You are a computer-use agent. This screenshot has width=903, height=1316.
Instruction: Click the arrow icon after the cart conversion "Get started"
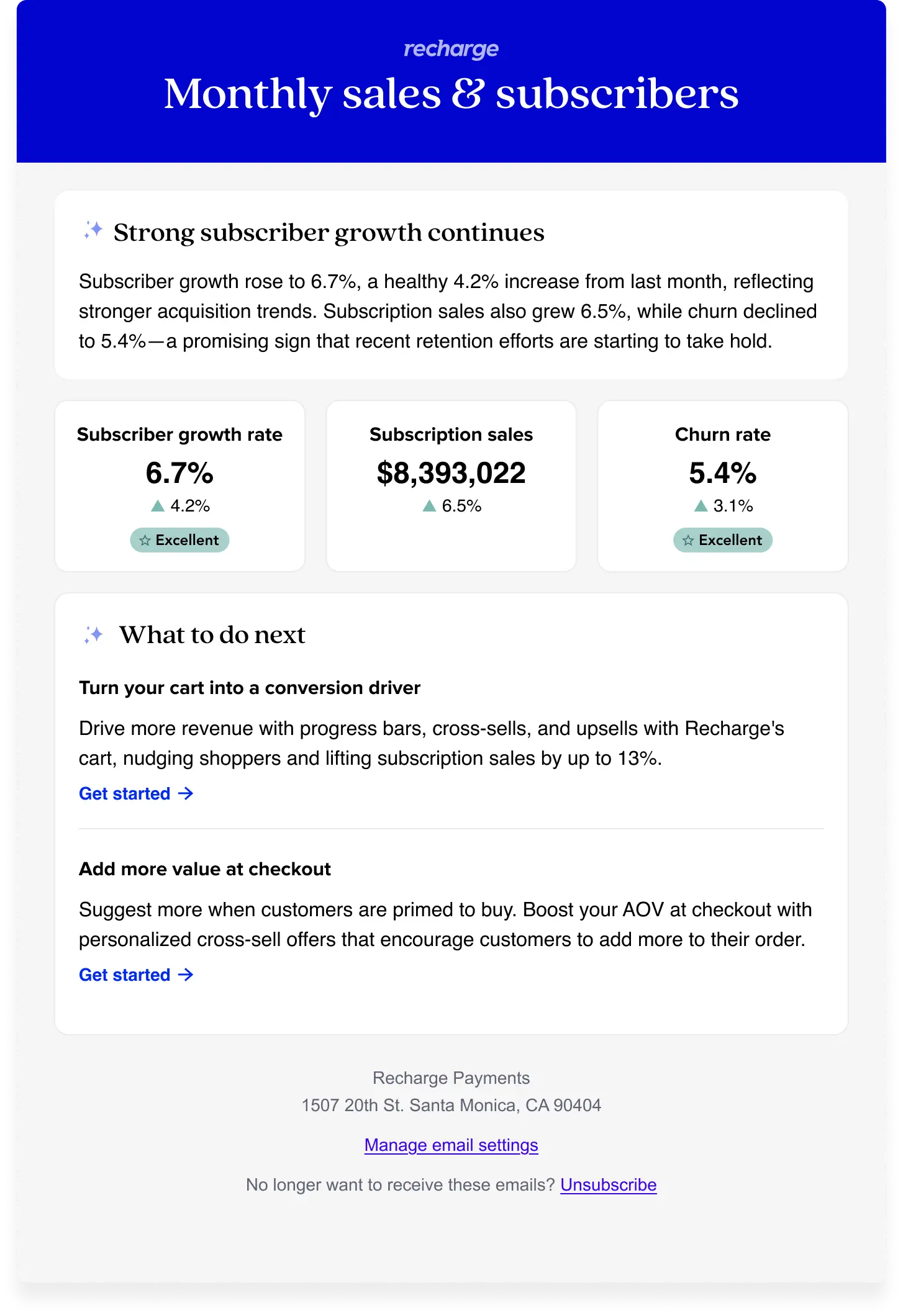186,793
